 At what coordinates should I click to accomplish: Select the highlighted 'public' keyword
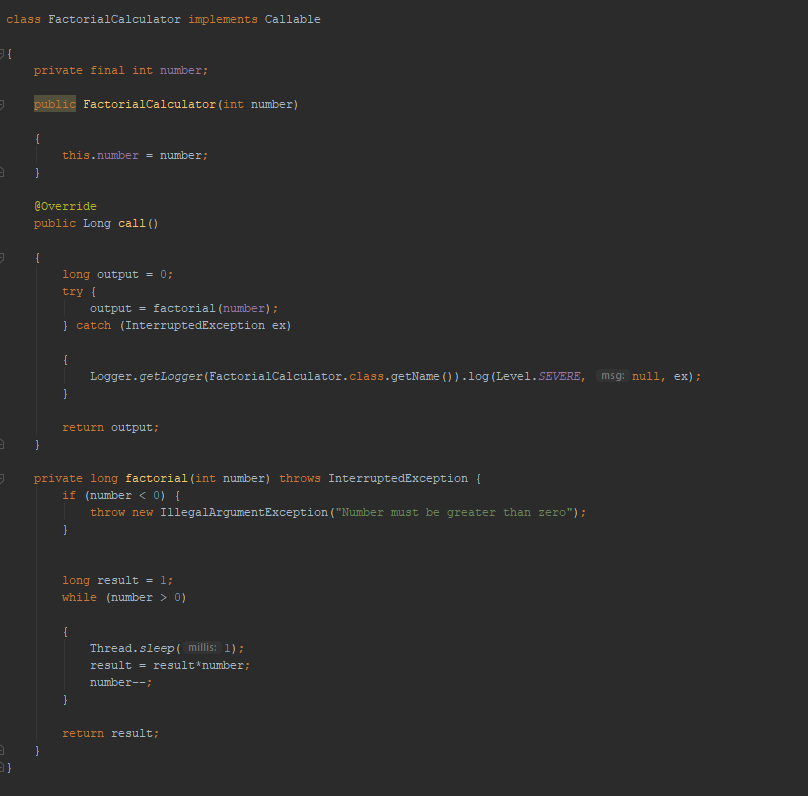[x=54, y=103]
